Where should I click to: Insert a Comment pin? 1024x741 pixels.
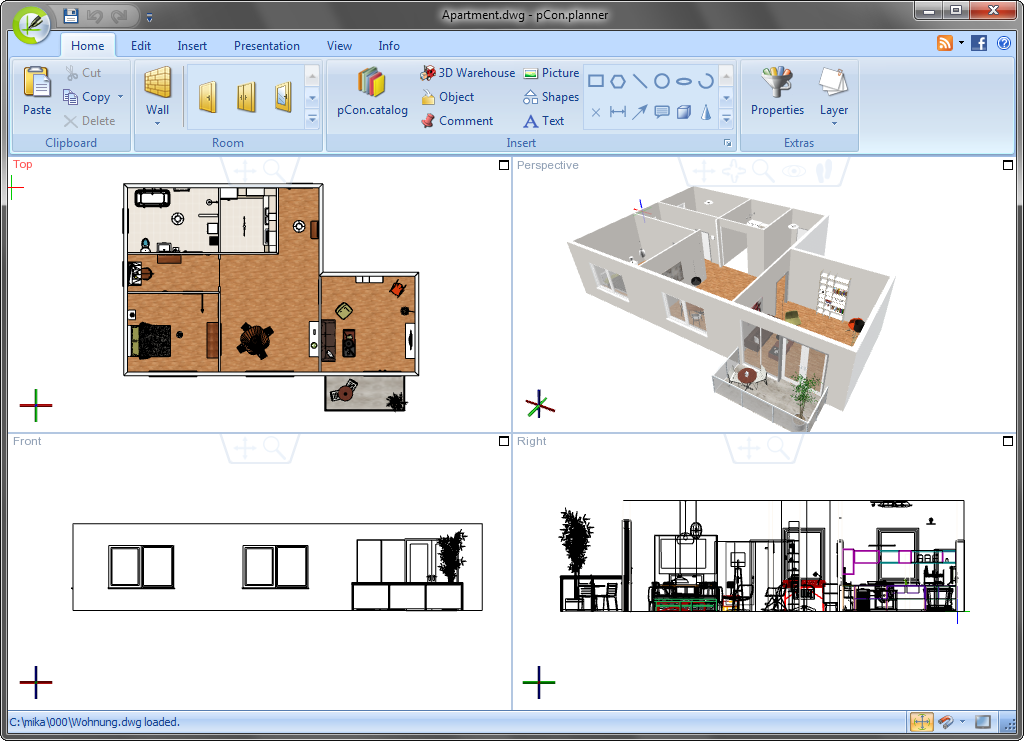457,121
